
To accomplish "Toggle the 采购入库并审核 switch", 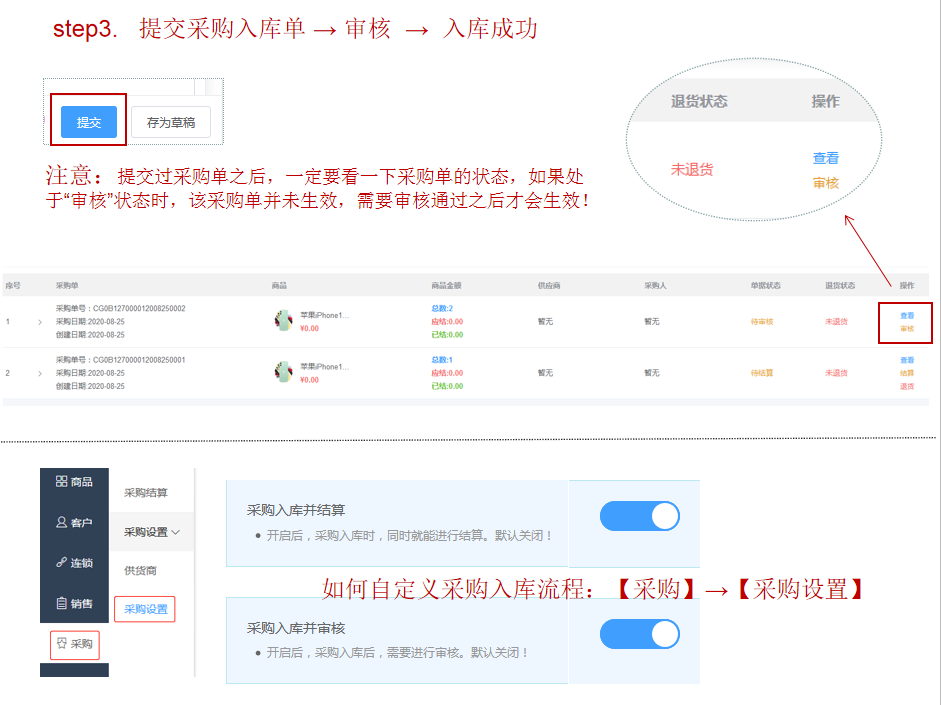I will coord(640,634).
